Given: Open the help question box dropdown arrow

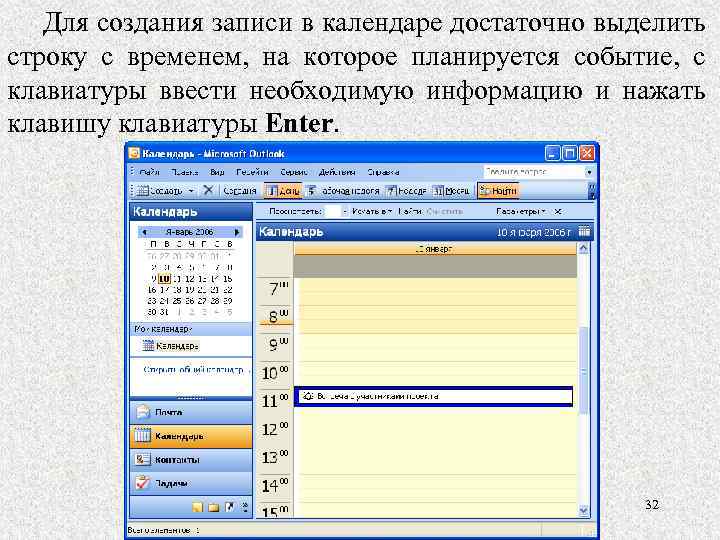Looking at the screenshot, I should tap(589, 172).
